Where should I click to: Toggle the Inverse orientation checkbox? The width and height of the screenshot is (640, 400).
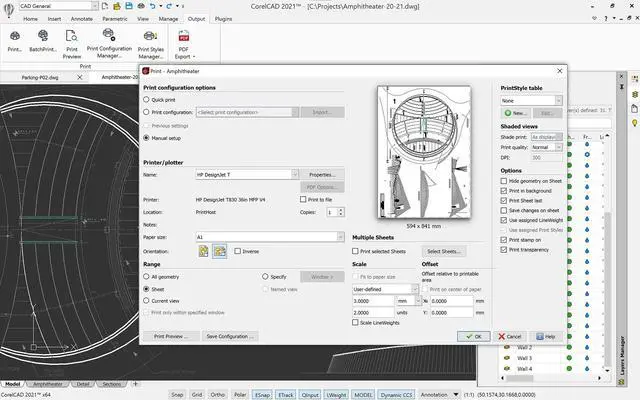238,251
